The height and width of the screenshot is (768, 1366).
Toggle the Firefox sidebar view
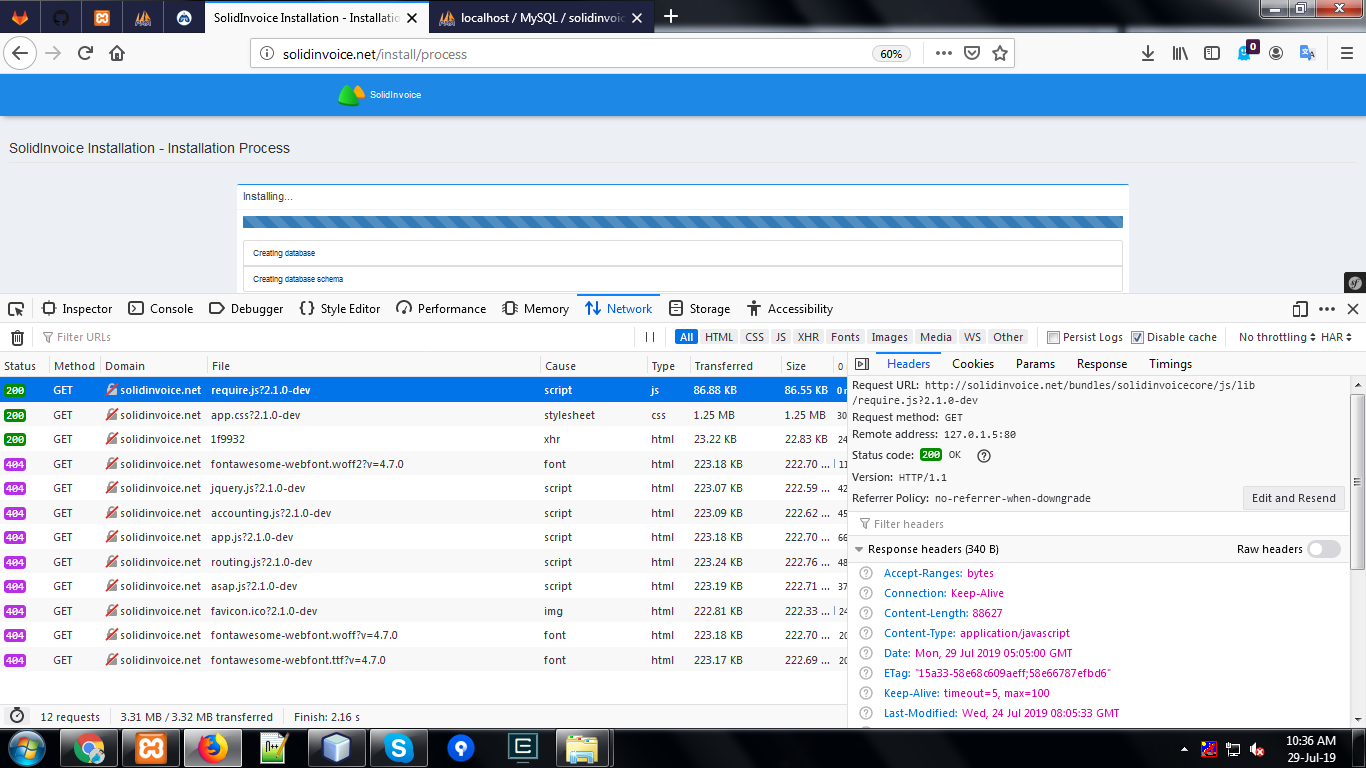[x=1212, y=53]
